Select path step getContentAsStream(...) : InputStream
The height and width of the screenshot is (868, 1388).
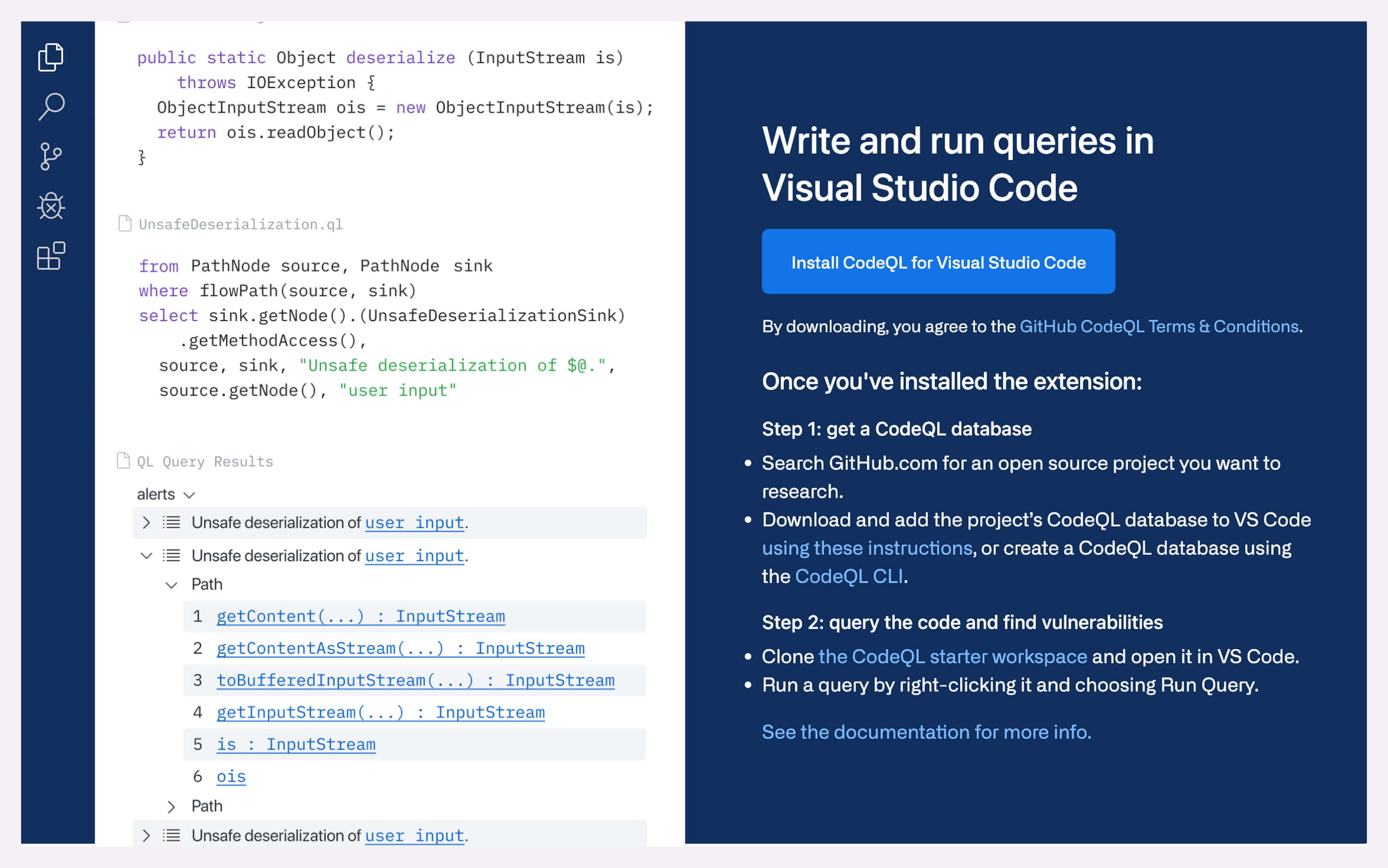pos(400,648)
